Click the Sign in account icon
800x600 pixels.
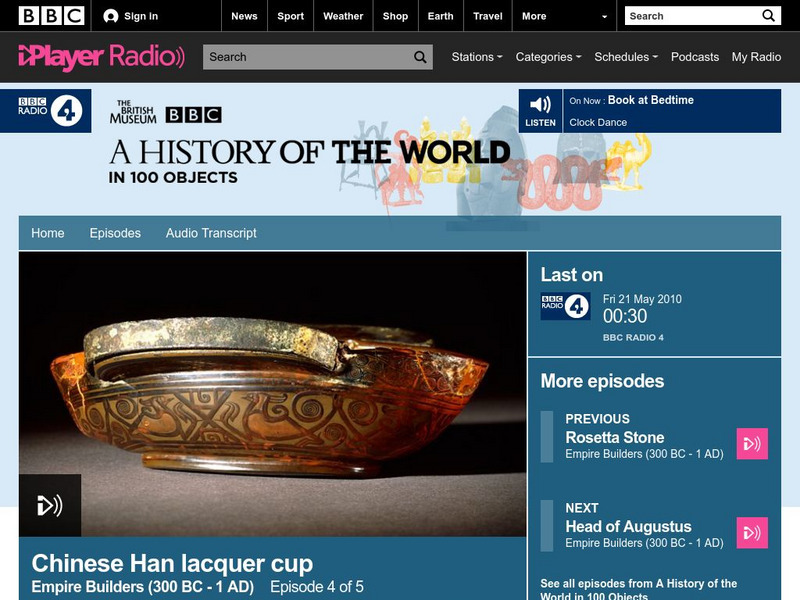[x=110, y=16]
